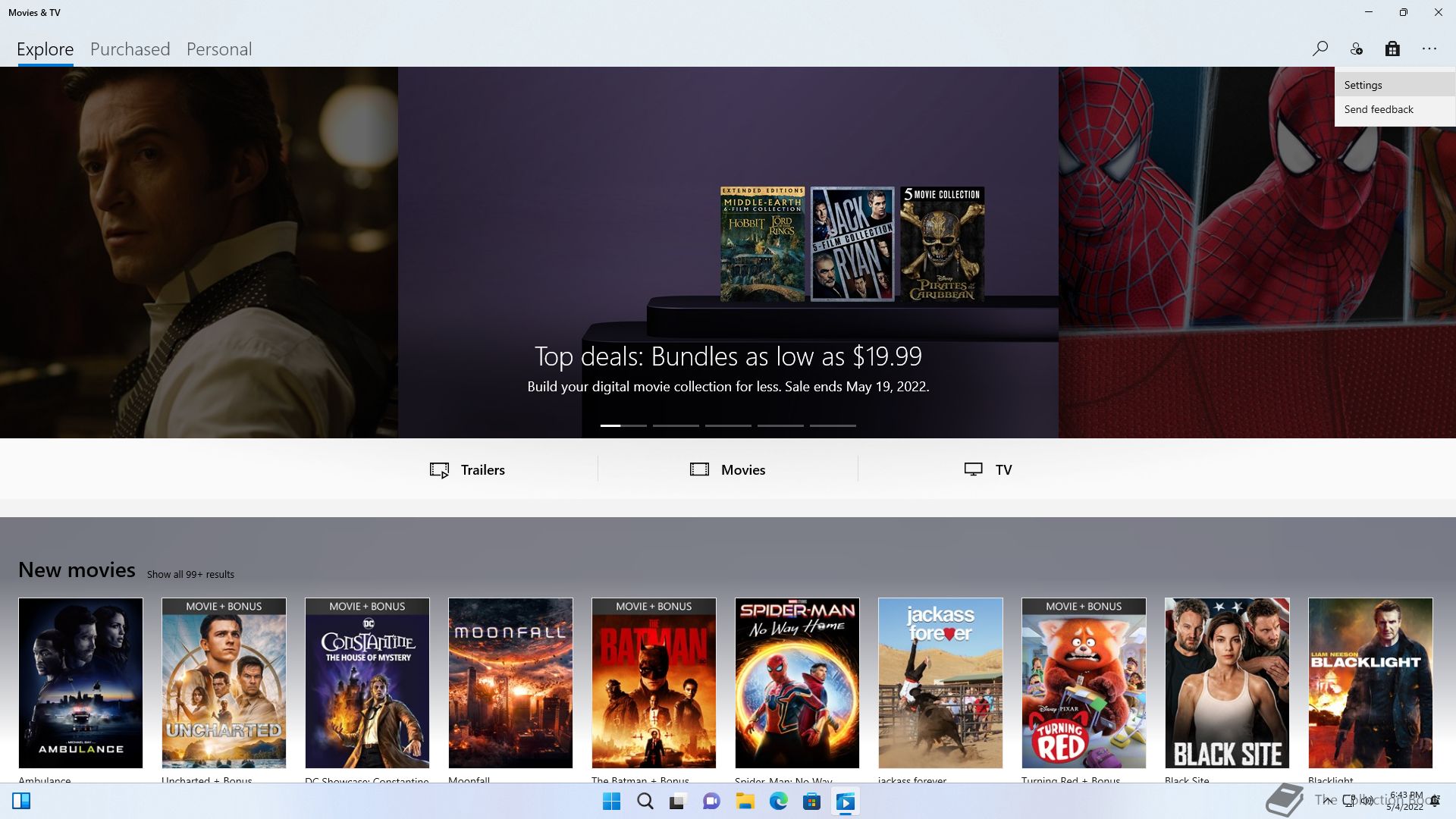Select the fourth carousel slide indicator

coord(780,425)
